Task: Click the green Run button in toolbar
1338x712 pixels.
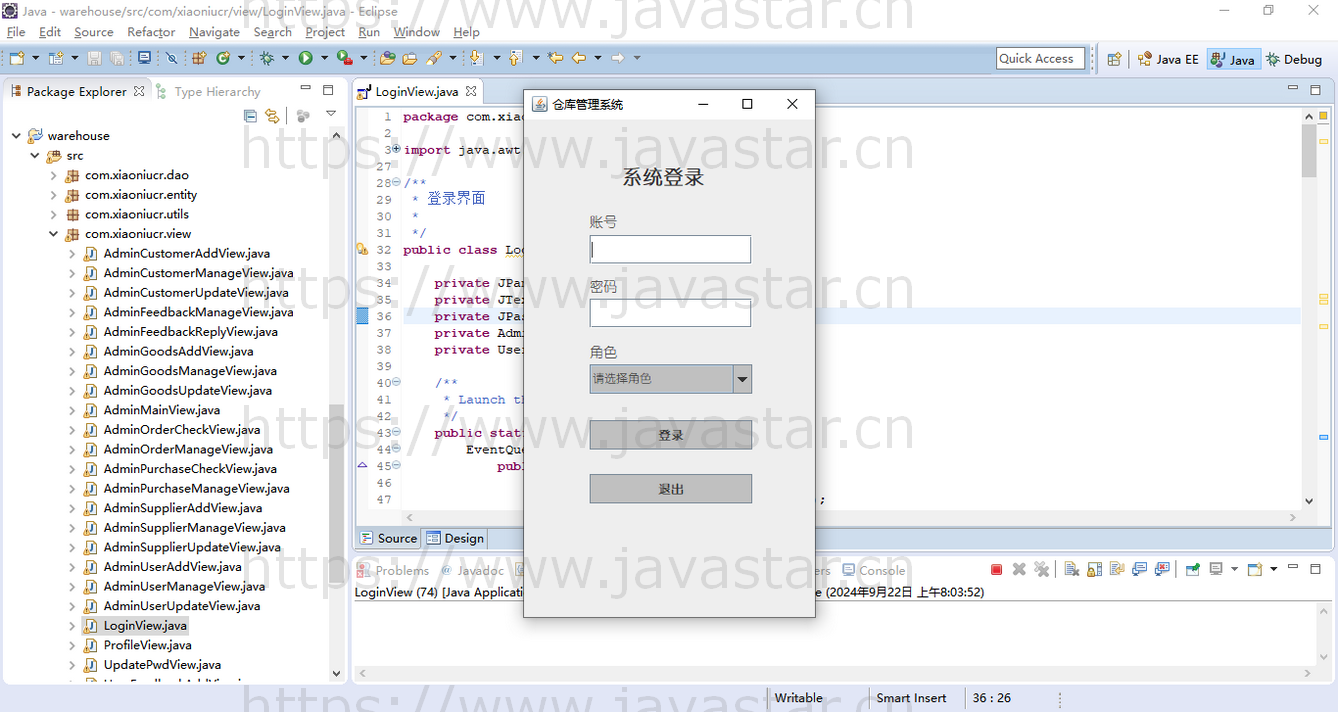Action: [305, 59]
